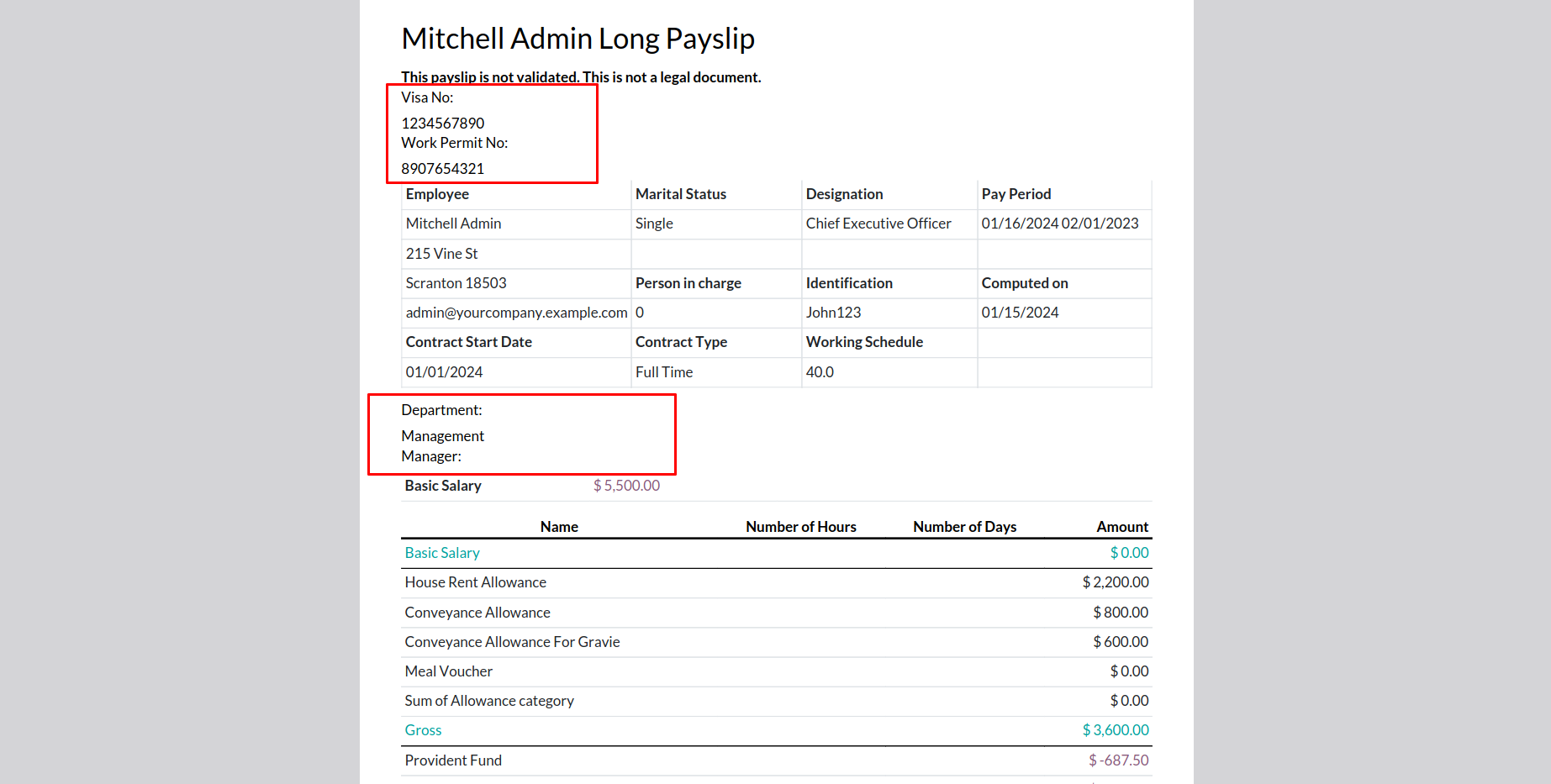The width and height of the screenshot is (1551, 784).
Task: Select the 'Mitchell Admin' employee cell
Action: point(453,224)
